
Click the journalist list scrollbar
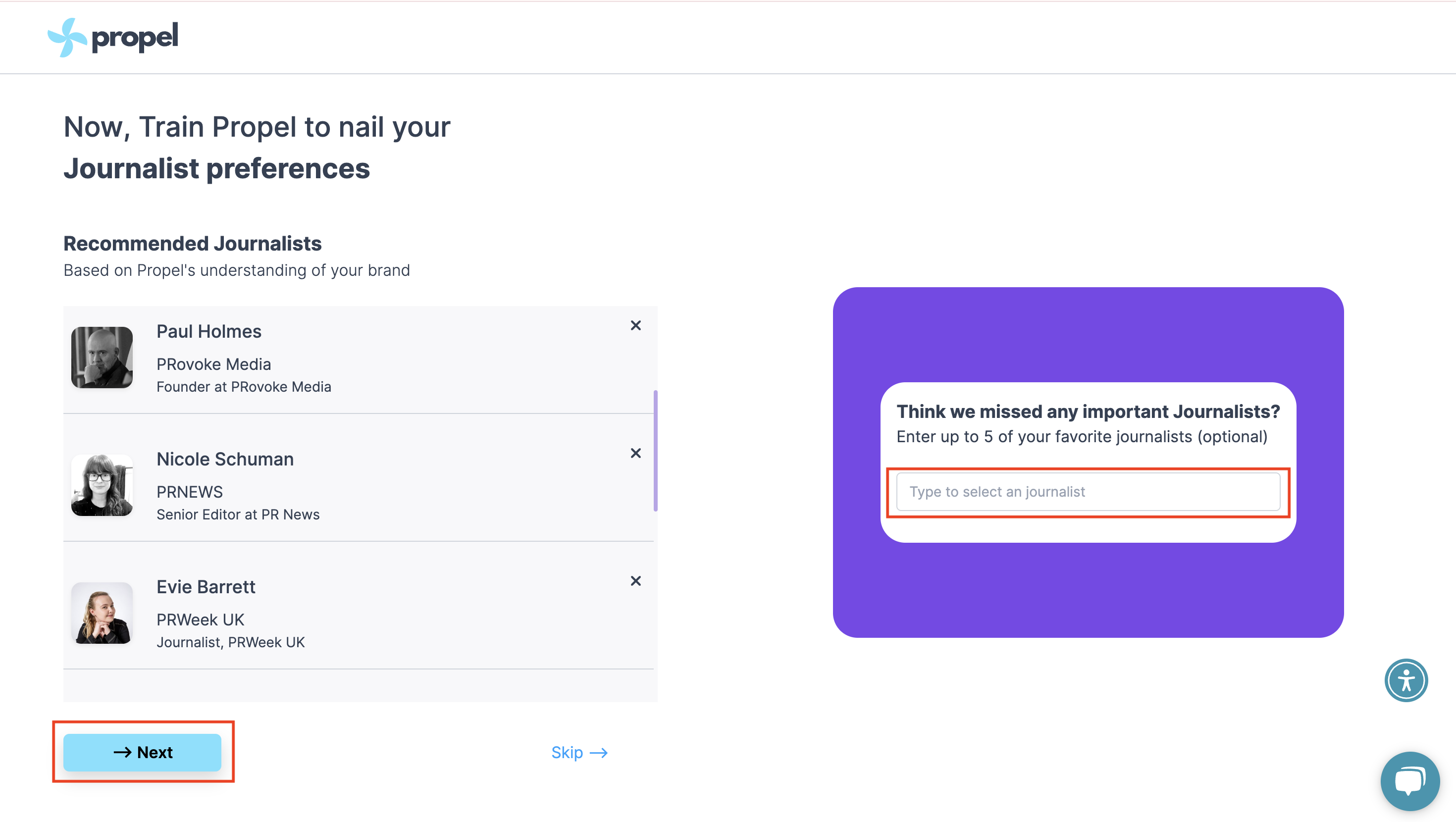coord(655,451)
